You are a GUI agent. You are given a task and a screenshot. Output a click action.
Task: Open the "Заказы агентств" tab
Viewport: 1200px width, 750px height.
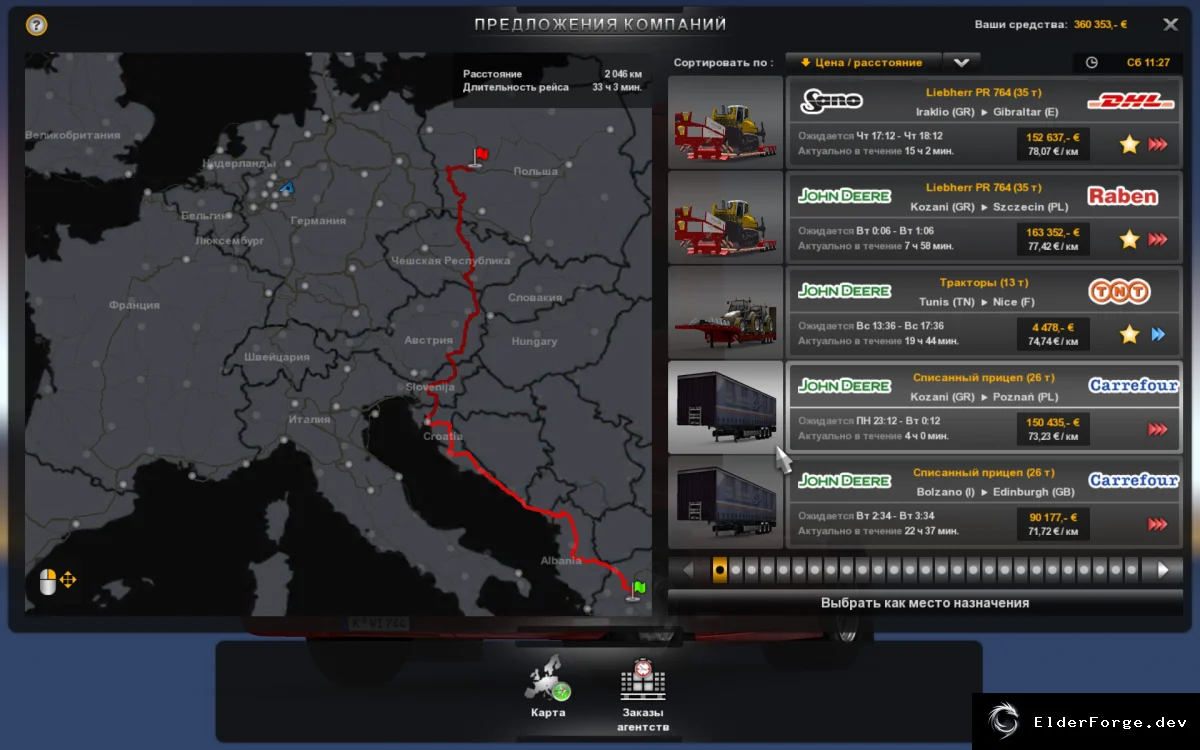coord(643,694)
